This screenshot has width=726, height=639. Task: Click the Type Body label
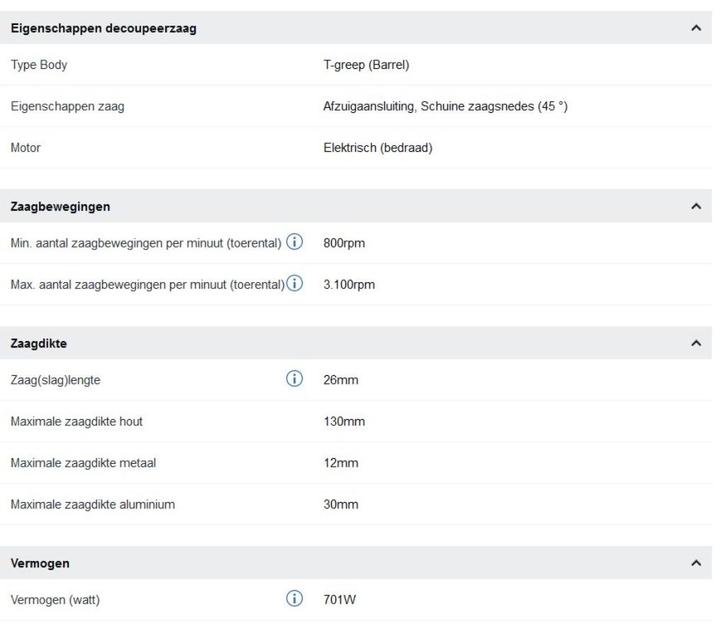[39, 65]
